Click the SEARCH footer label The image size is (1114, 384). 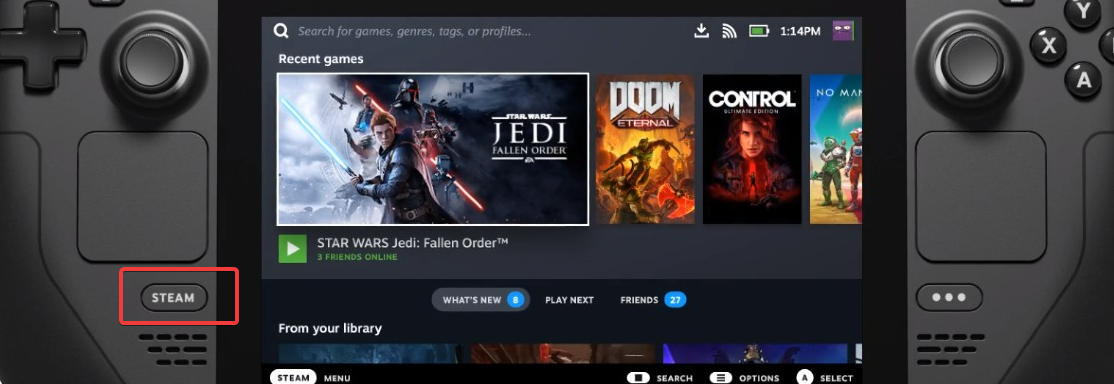tap(674, 378)
